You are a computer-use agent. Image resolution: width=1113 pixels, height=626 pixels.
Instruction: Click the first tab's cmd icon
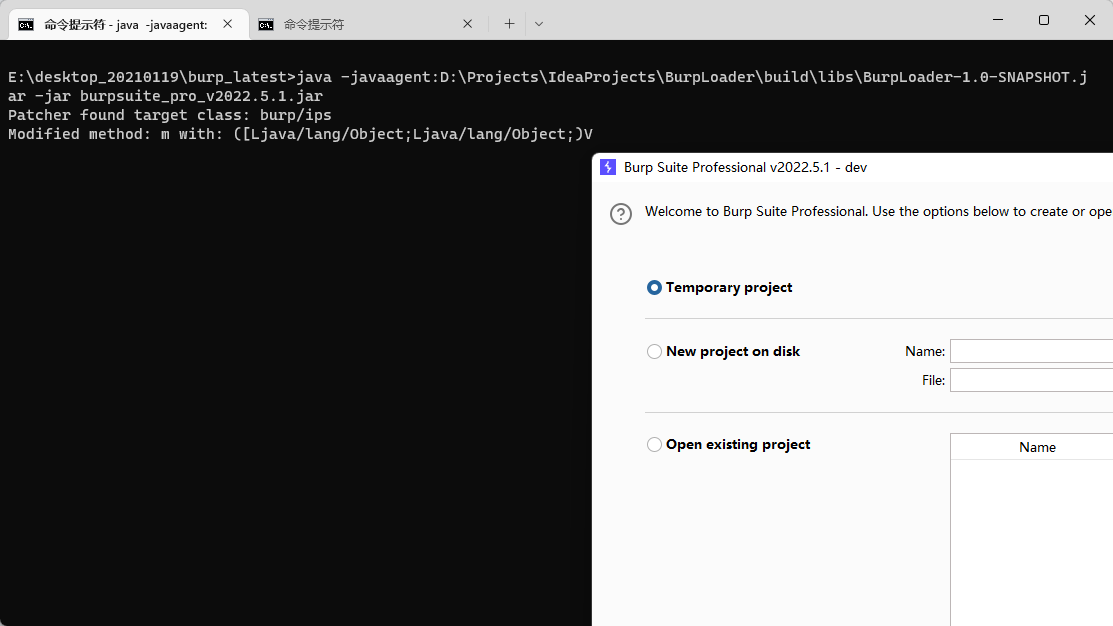(x=26, y=24)
